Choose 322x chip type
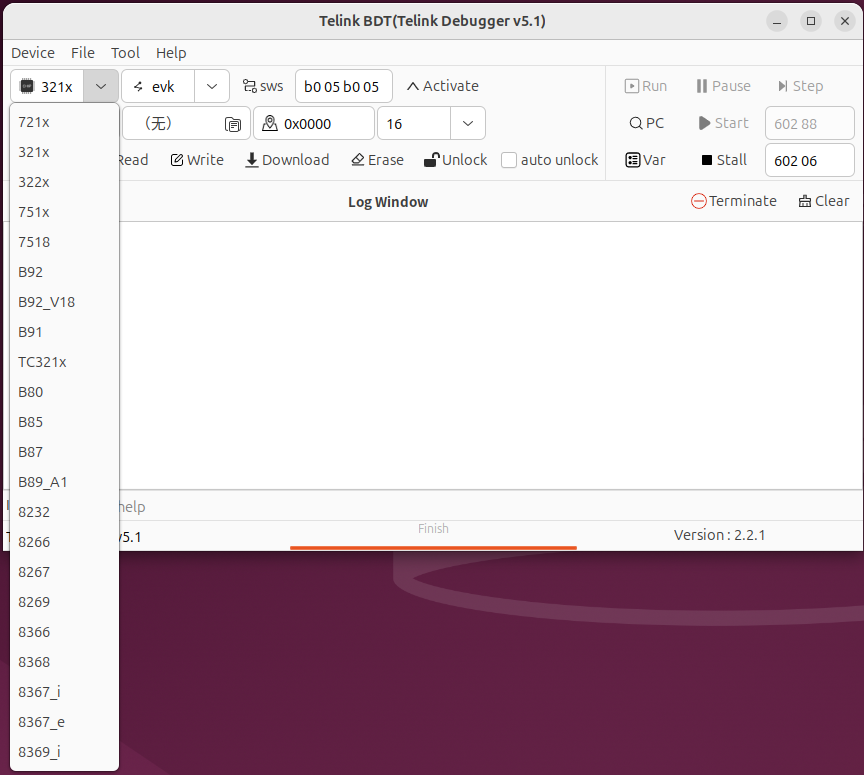The image size is (864, 775). [x=64, y=182]
